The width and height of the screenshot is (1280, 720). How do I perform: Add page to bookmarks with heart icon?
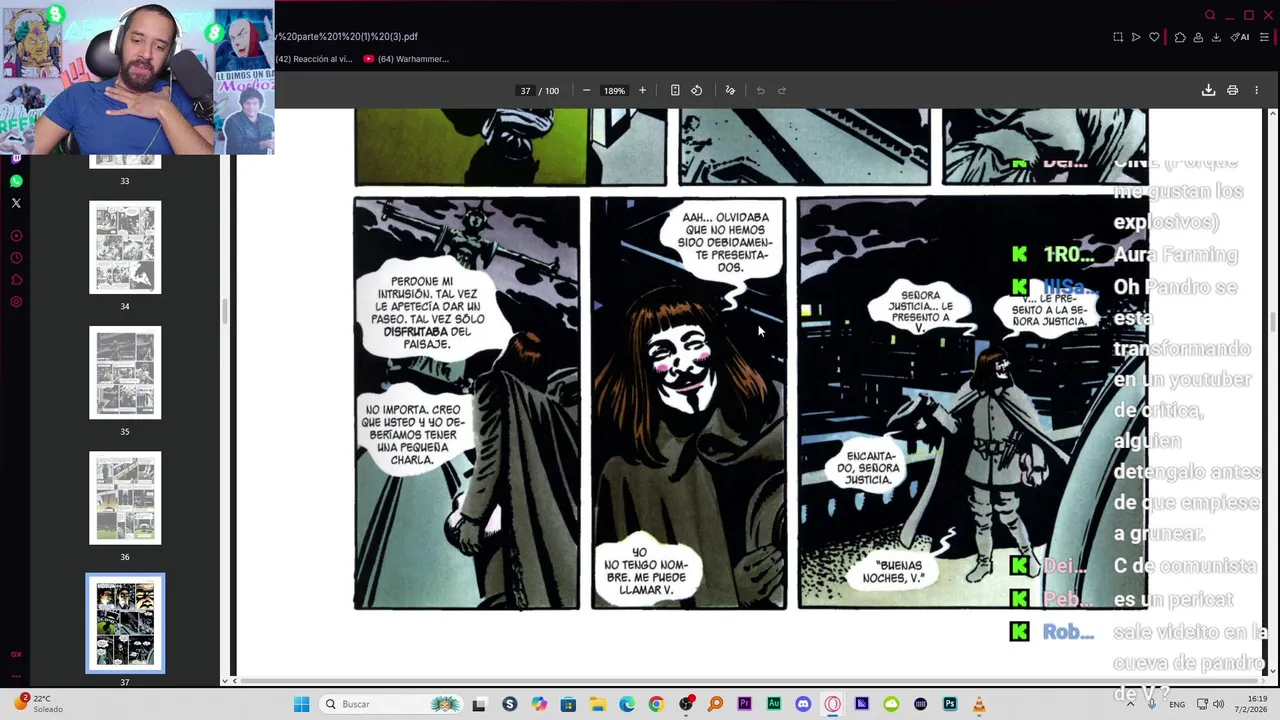point(1154,37)
